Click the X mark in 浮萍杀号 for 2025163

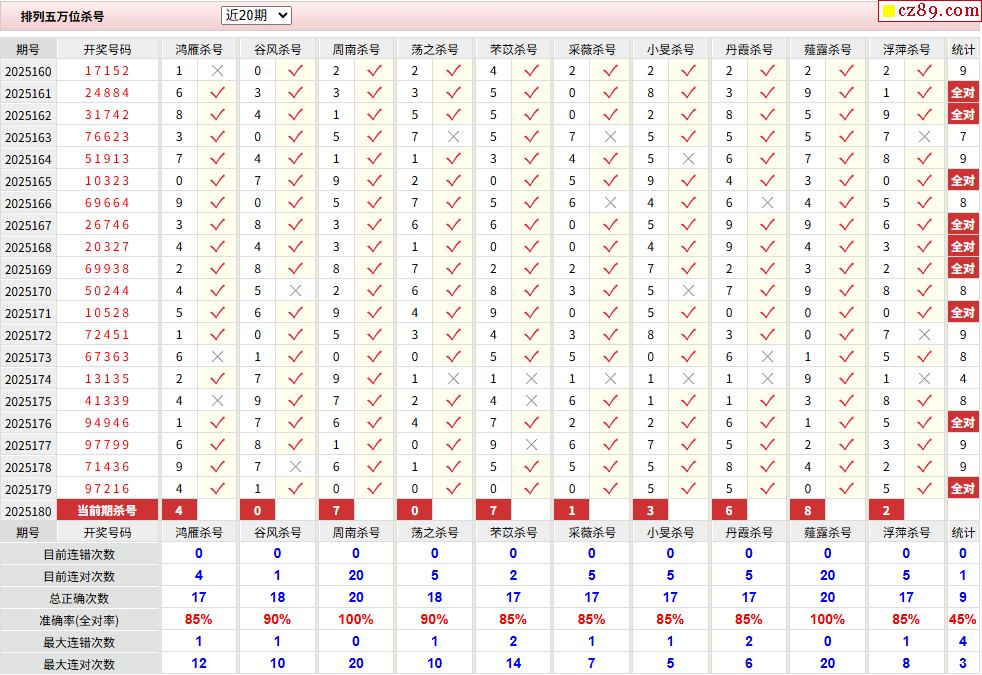[x=924, y=137]
